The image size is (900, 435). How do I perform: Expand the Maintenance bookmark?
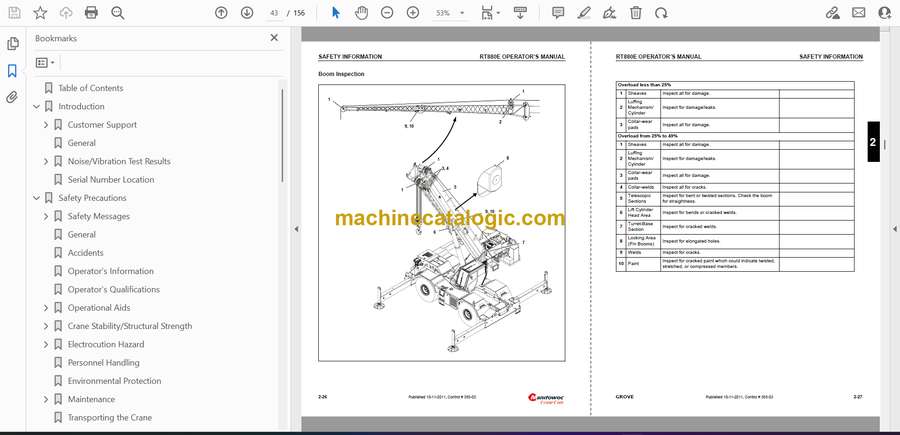(x=46, y=399)
